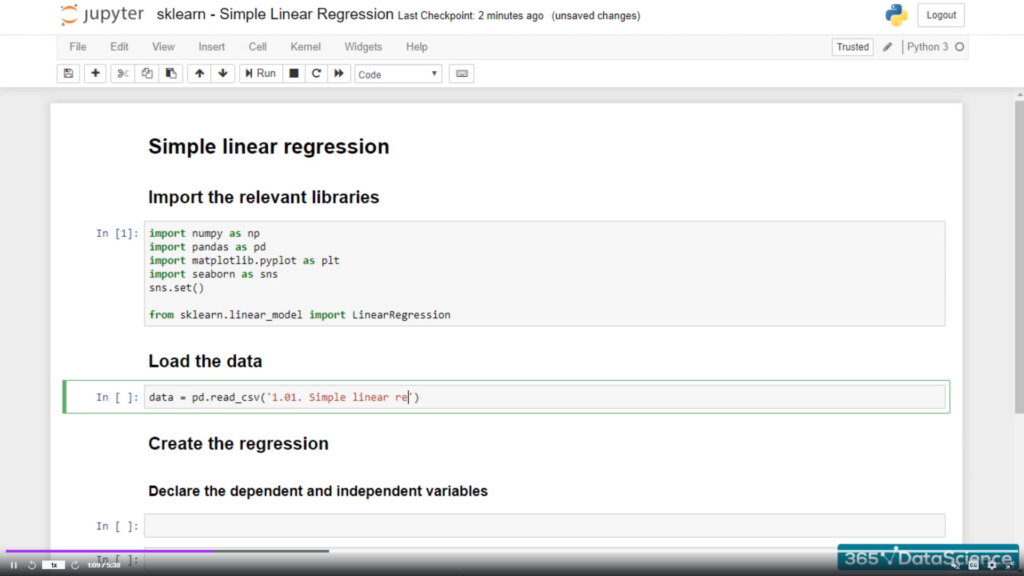Select Declare the dependent and independent variables heading
The image size is (1024, 576).
click(x=318, y=491)
